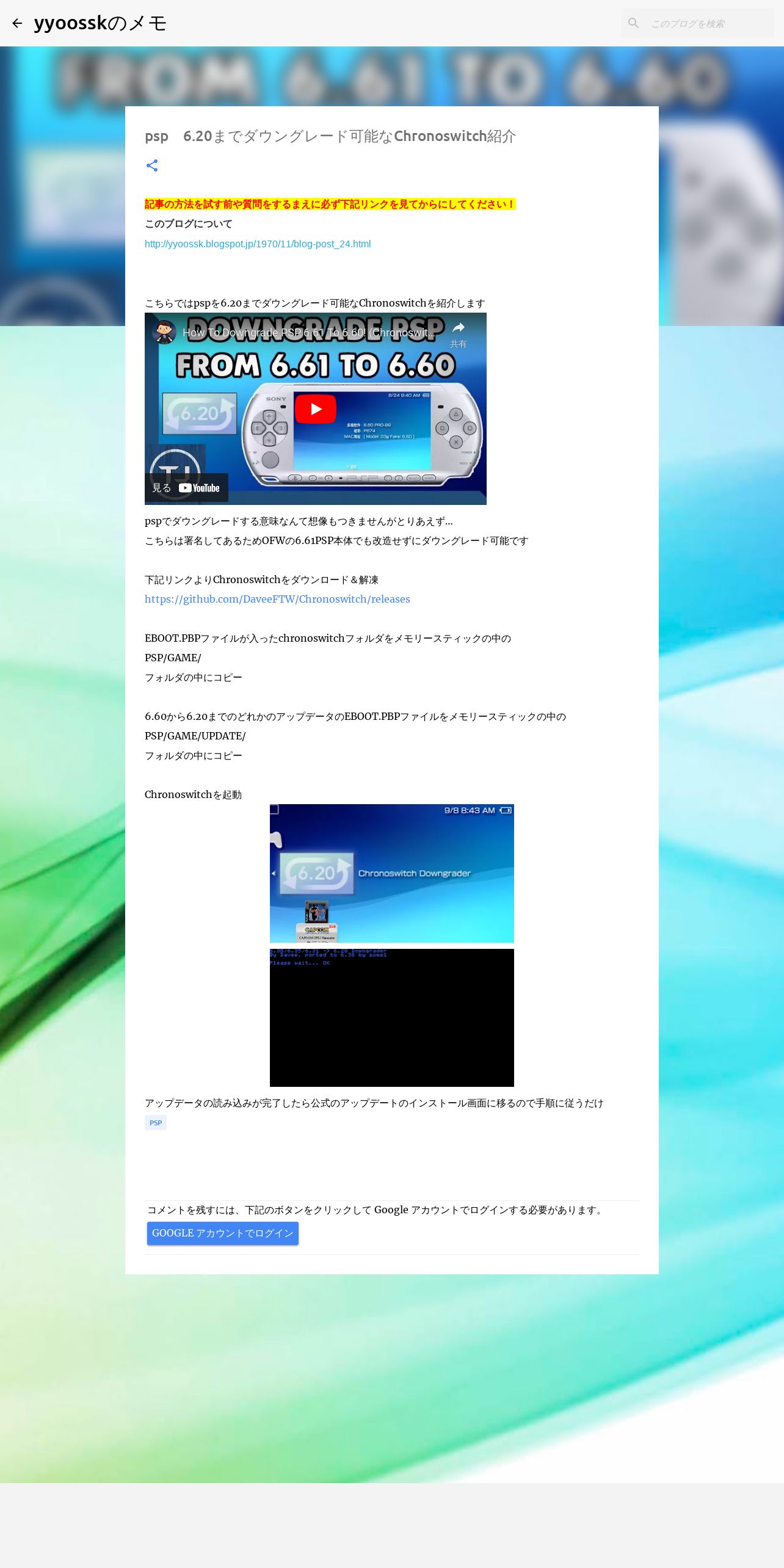The height and width of the screenshot is (1568, 784).
Task: Select text 下記リンクよりChronoswitchをダウンロード＆解凍
Action: 261,579
